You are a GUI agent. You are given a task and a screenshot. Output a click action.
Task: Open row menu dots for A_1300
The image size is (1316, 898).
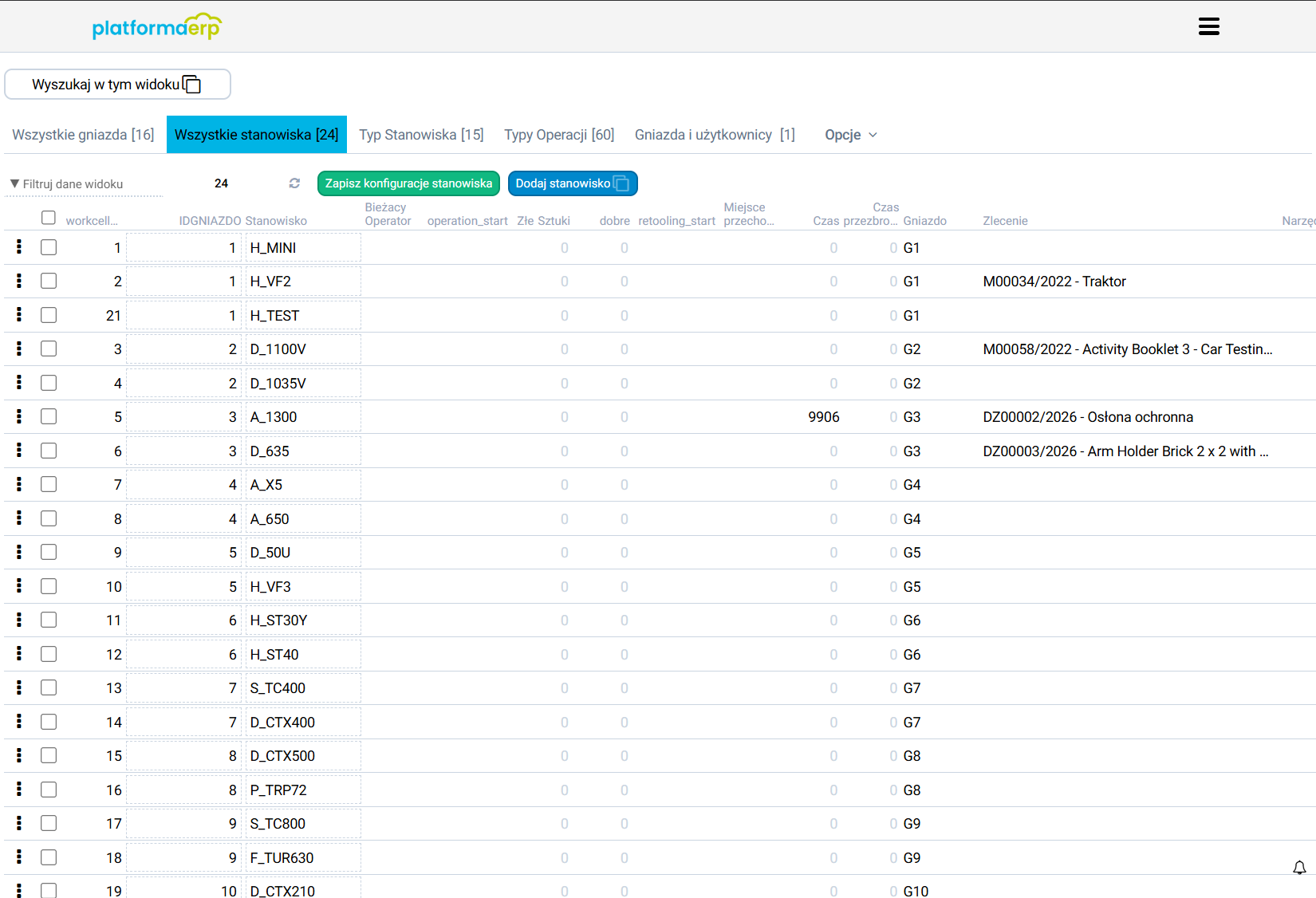[19, 416]
